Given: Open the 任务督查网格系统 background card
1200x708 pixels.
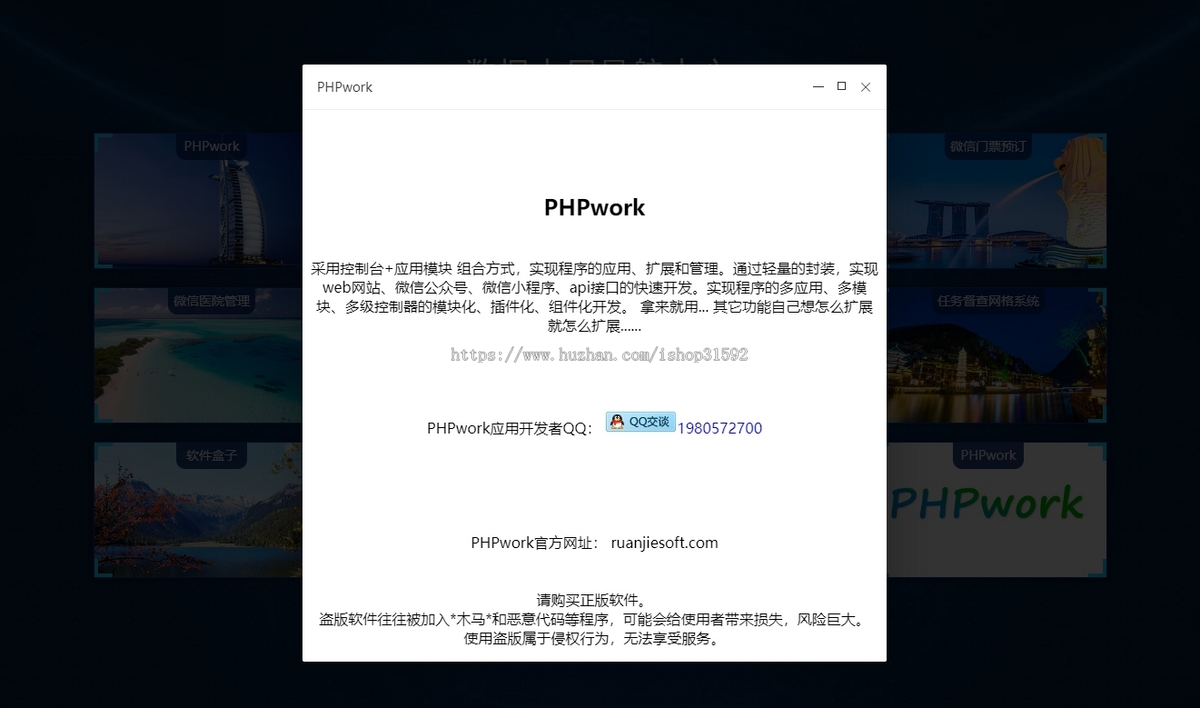Looking at the screenshot, I should (996, 355).
